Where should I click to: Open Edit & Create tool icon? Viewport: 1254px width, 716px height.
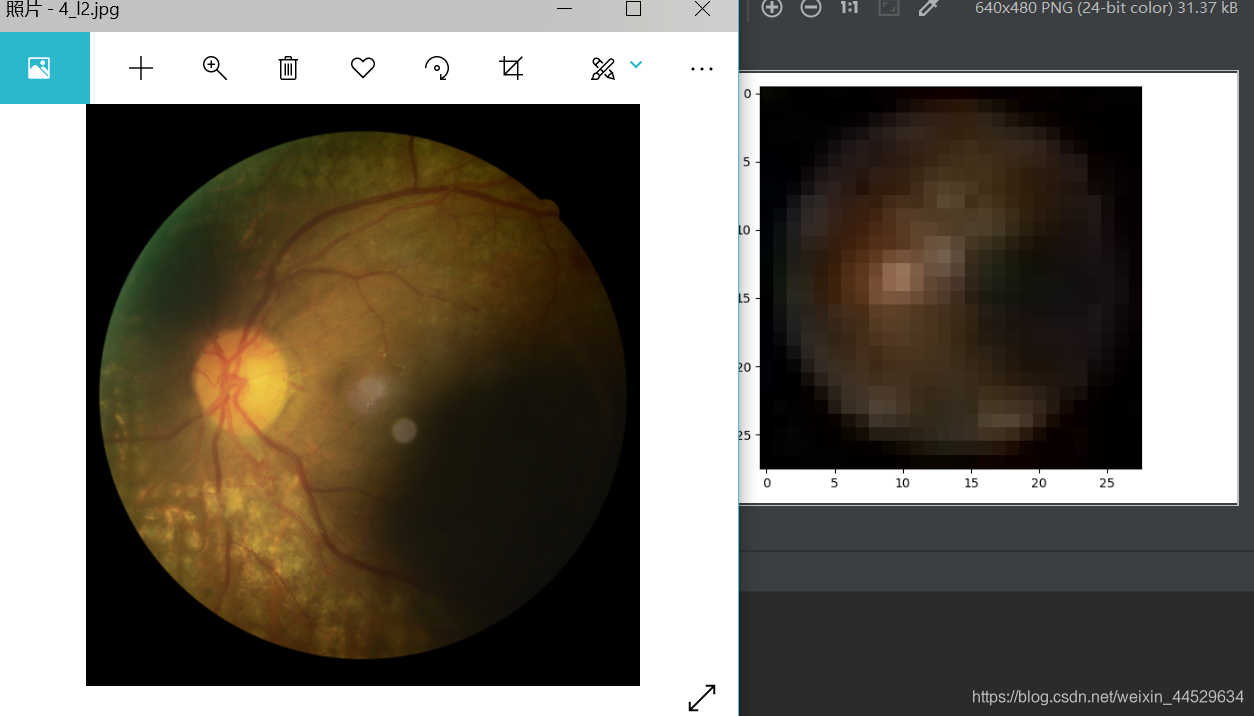(x=603, y=68)
